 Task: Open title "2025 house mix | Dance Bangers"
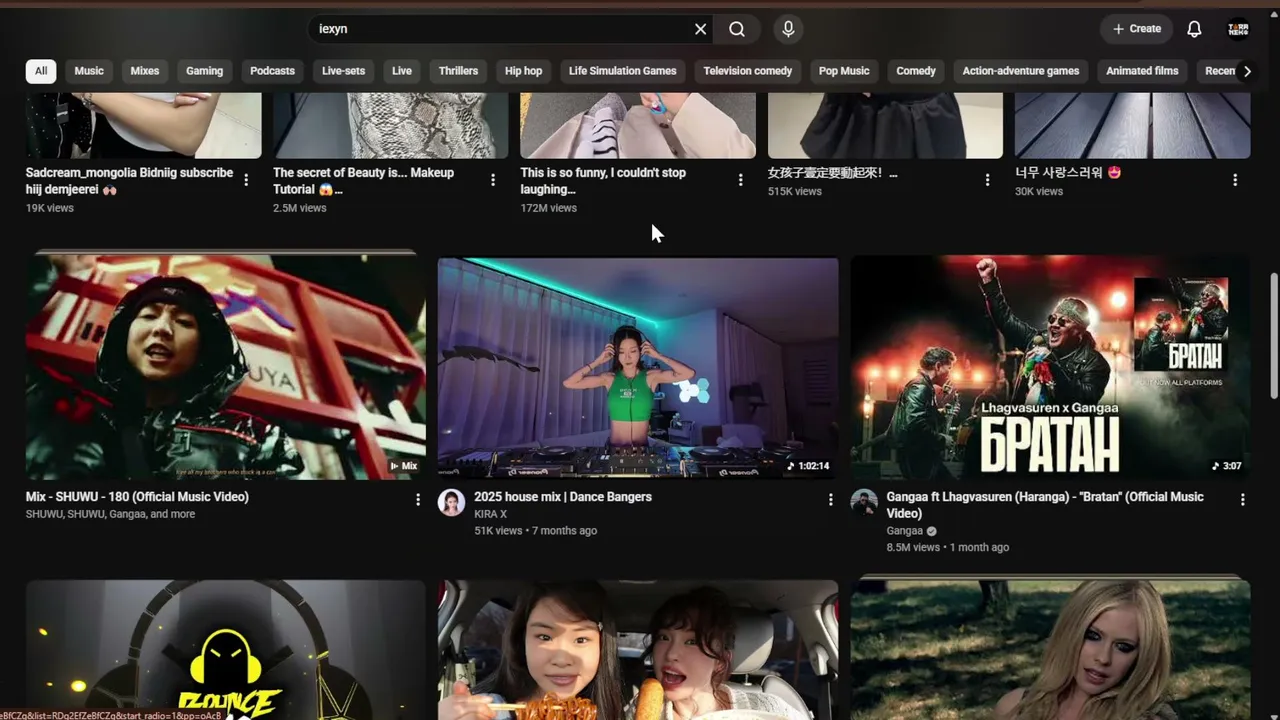click(x=563, y=497)
